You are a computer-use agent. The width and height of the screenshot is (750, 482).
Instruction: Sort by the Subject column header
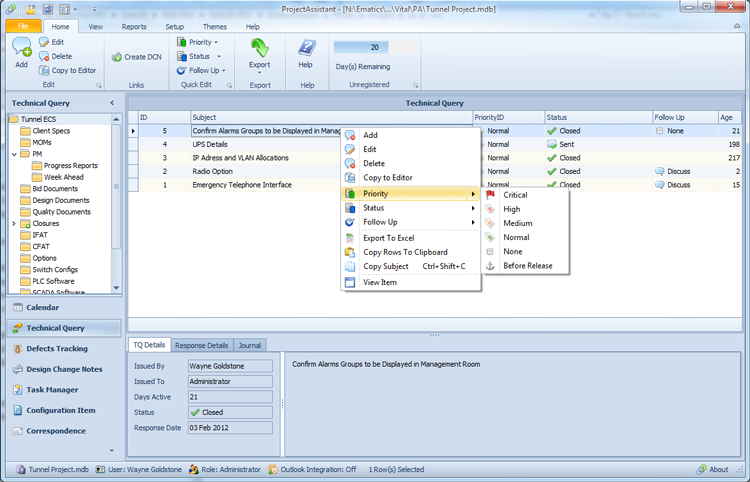pyautogui.click(x=331, y=118)
